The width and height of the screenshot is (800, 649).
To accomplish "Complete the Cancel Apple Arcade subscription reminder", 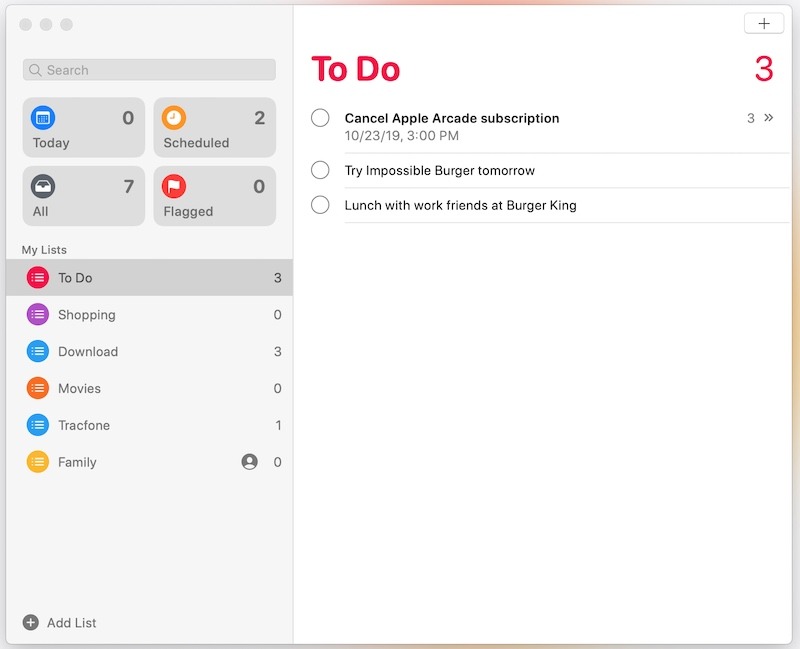I will [x=320, y=117].
